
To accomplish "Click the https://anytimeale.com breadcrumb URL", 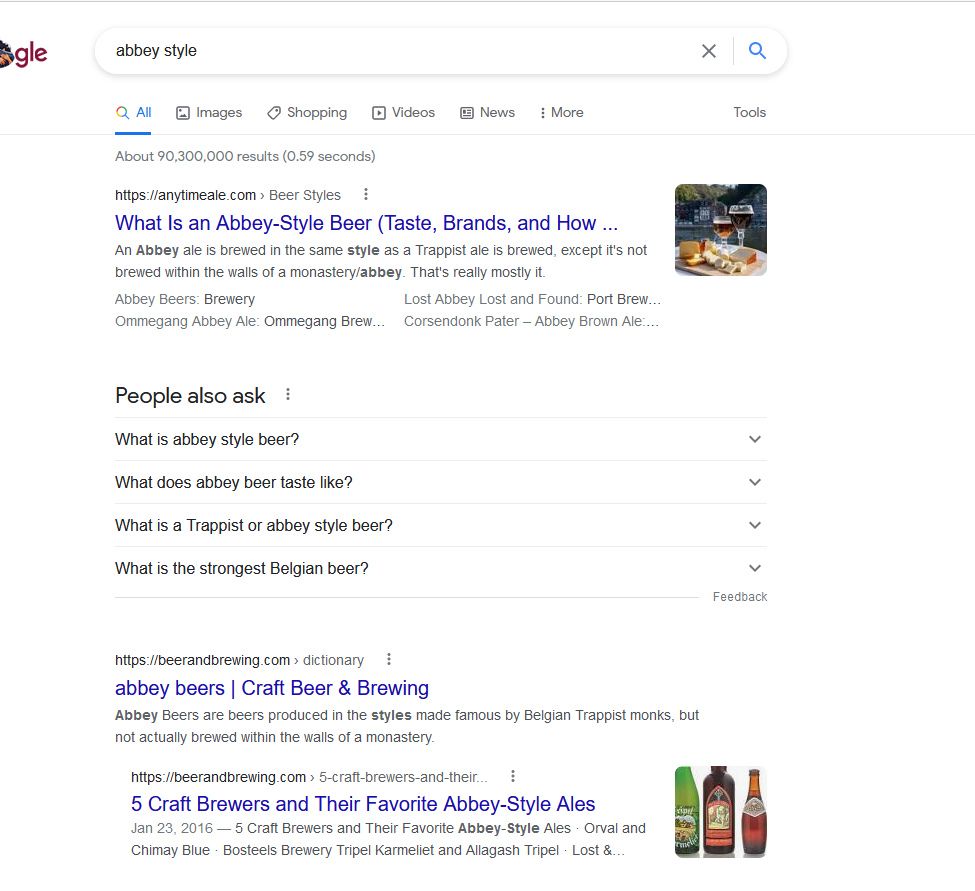I will 228,195.
